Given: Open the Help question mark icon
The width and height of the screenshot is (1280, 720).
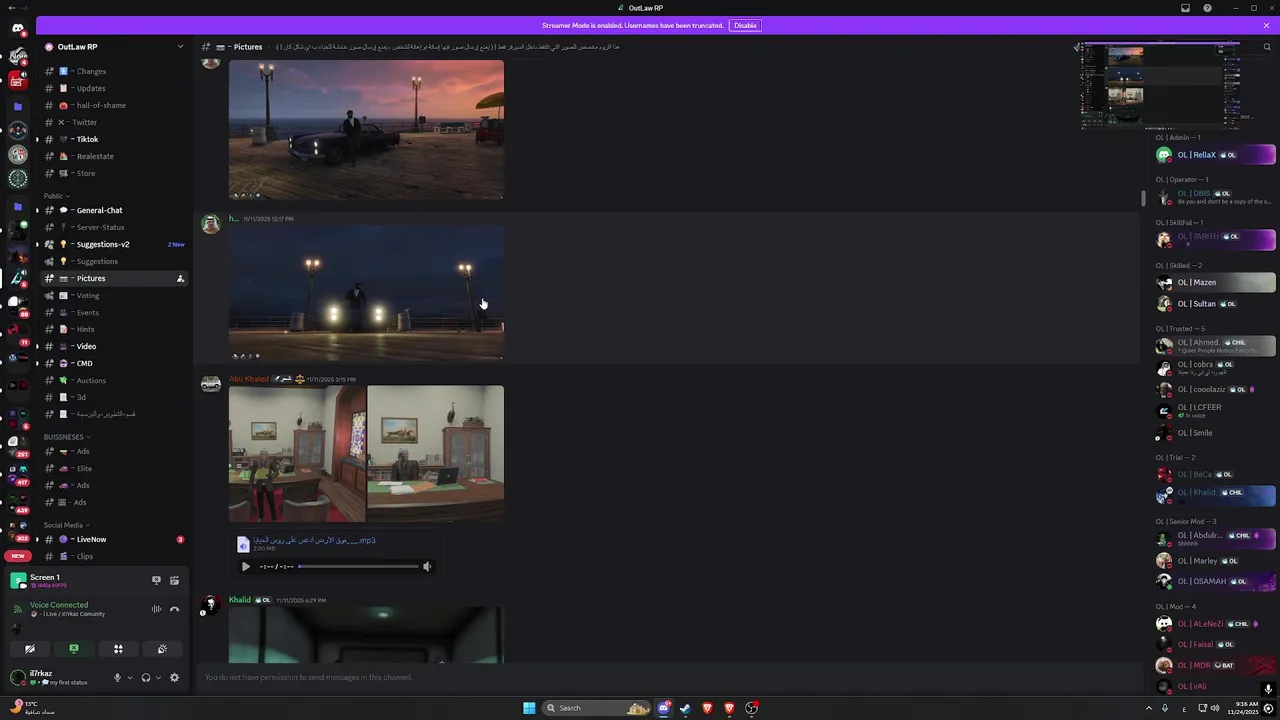Looking at the screenshot, I should tap(1207, 8).
